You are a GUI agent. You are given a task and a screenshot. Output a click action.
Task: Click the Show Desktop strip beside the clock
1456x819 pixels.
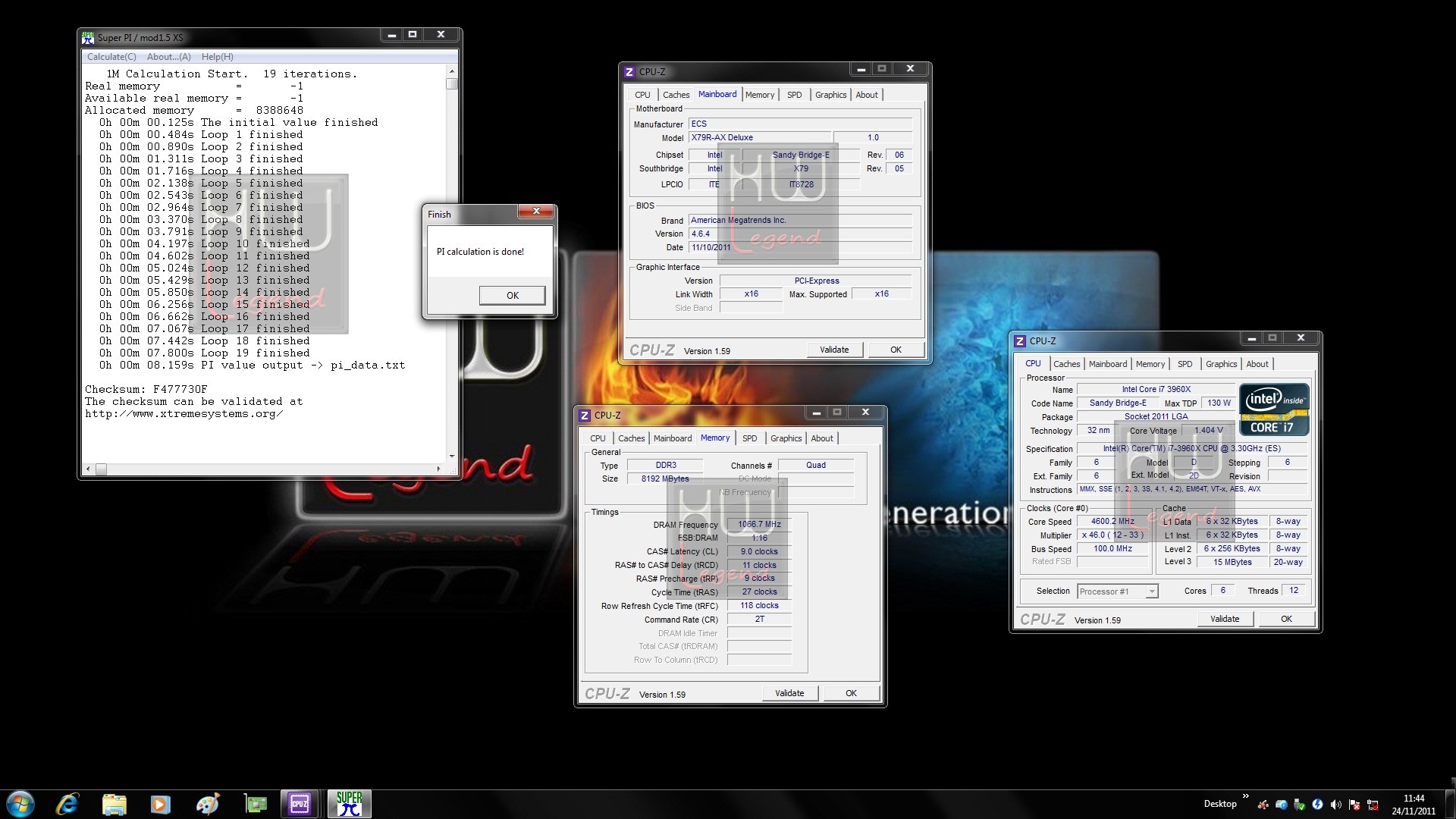point(1450,804)
